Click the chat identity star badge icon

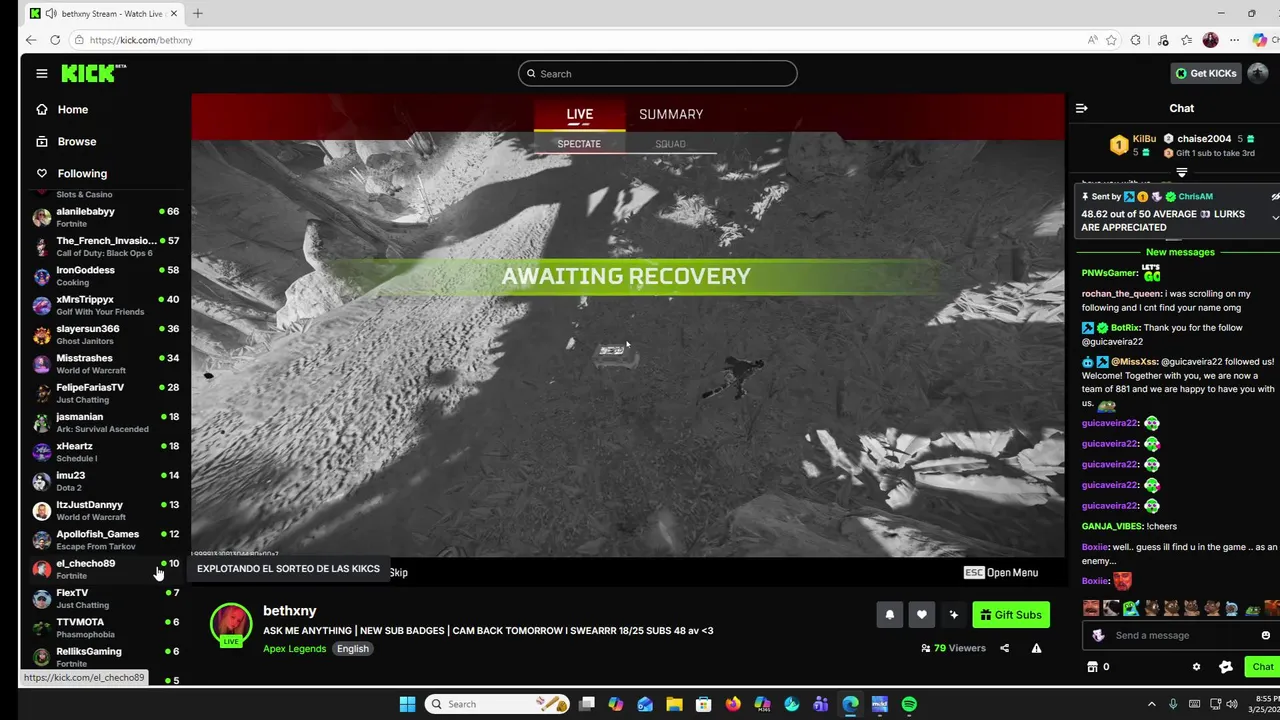point(1226,667)
